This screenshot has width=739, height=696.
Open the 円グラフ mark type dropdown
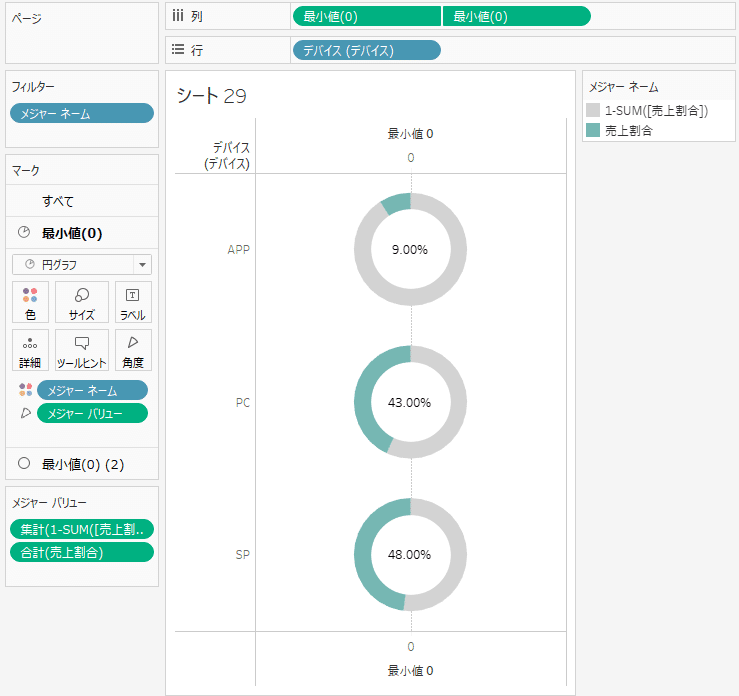[82, 264]
